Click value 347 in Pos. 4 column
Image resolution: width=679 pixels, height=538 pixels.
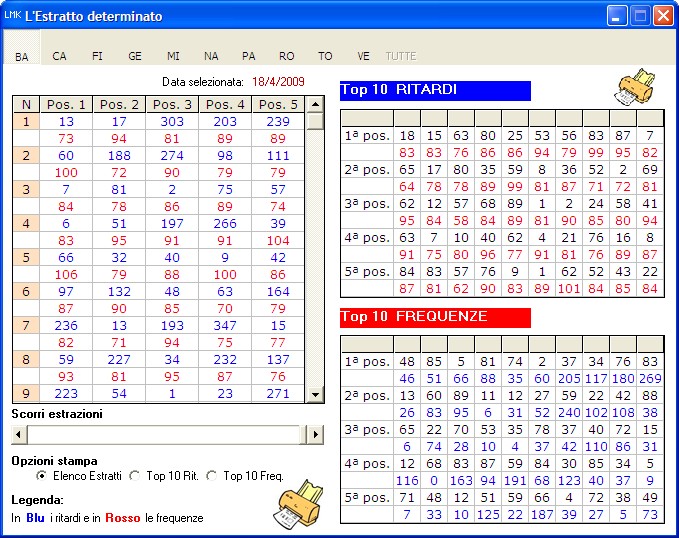point(225,325)
